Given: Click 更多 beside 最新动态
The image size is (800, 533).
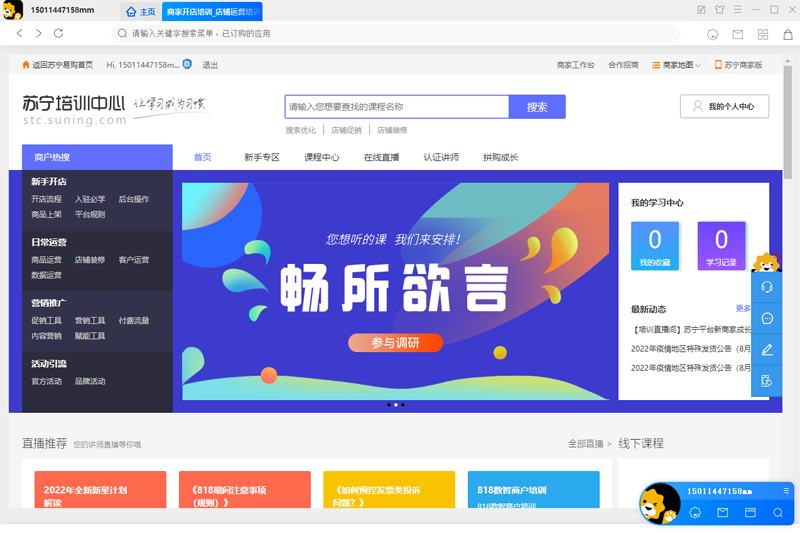Looking at the screenshot, I should click(x=743, y=308).
